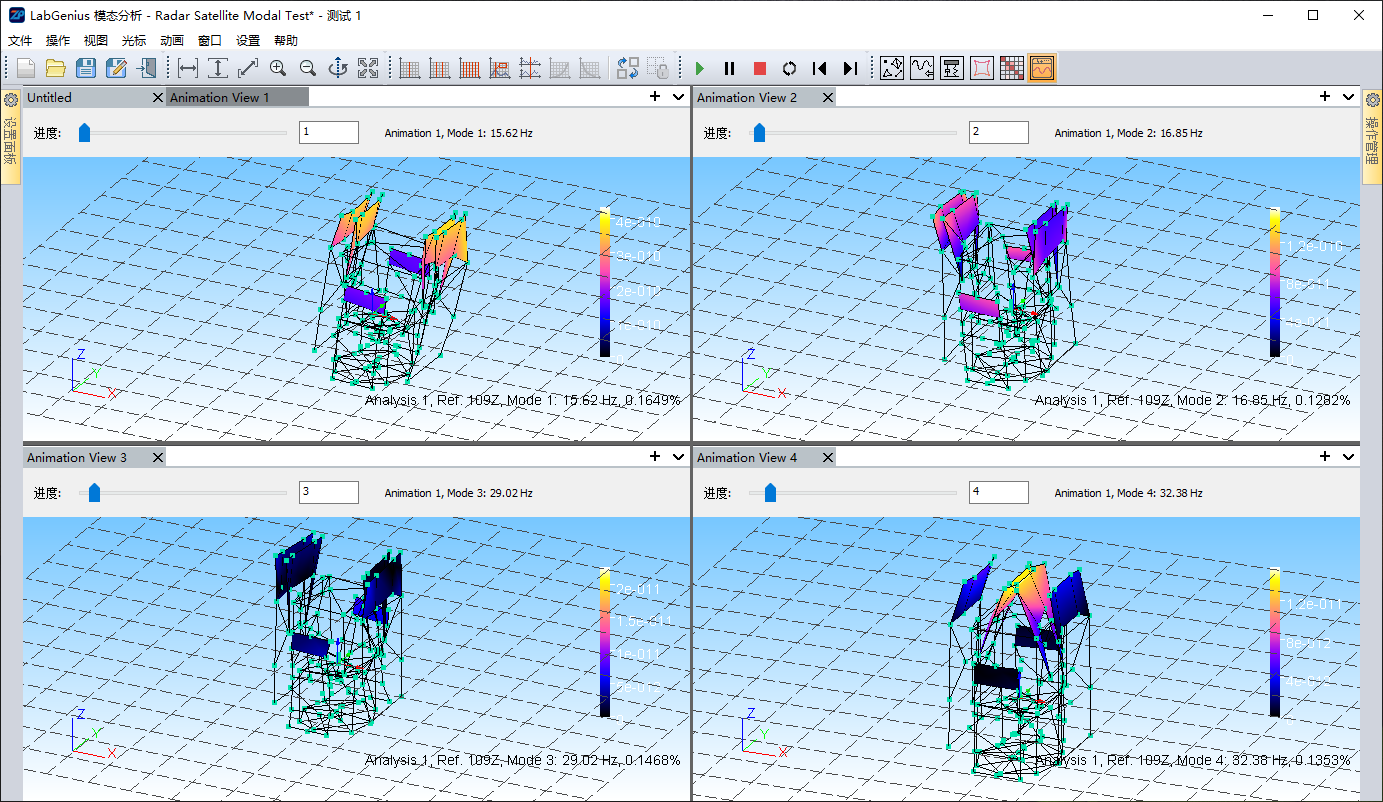Image resolution: width=1383 pixels, height=802 pixels.
Task: Add a tab in Animation View 3 pane
Action: click(655, 456)
